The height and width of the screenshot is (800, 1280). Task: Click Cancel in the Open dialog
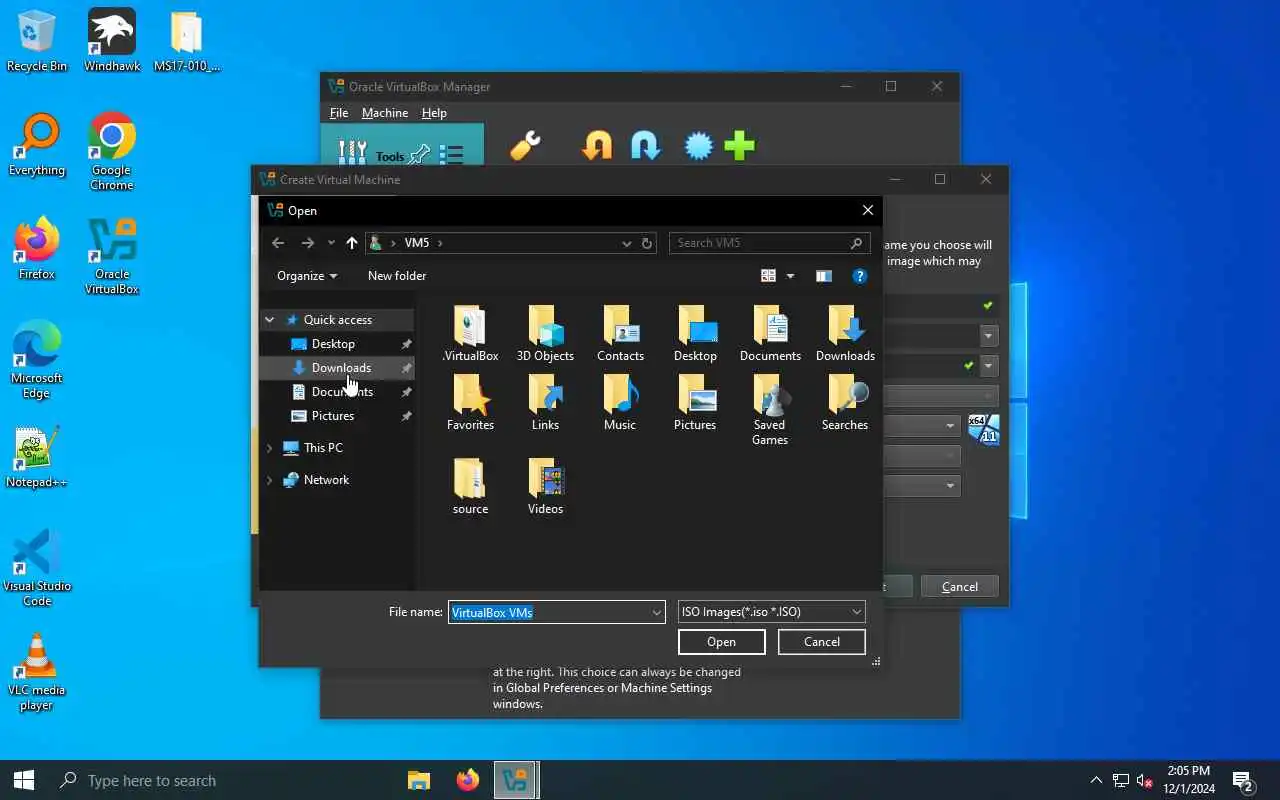tap(822, 642)
